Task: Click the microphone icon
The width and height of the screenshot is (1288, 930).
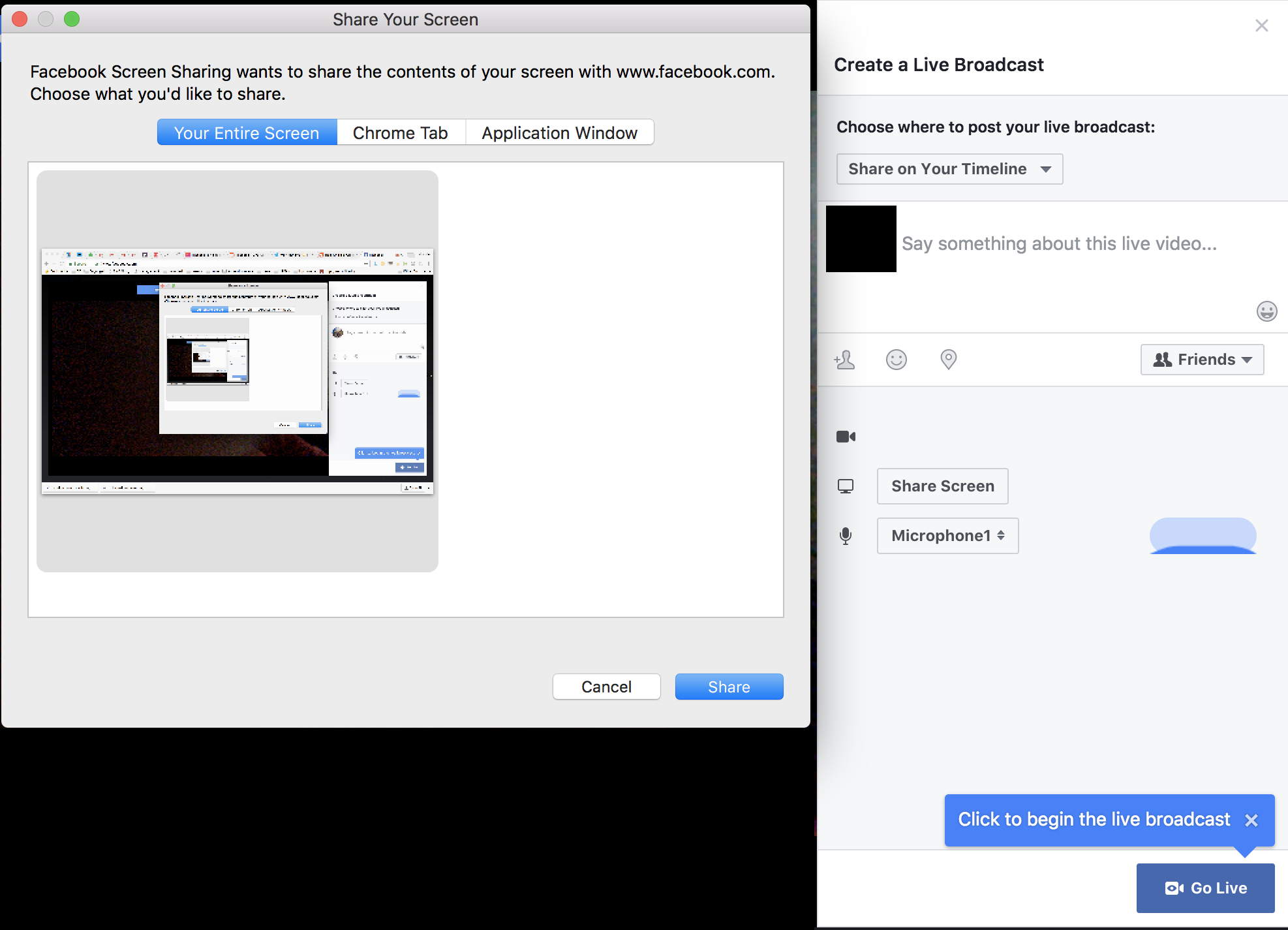Action: 847,535
